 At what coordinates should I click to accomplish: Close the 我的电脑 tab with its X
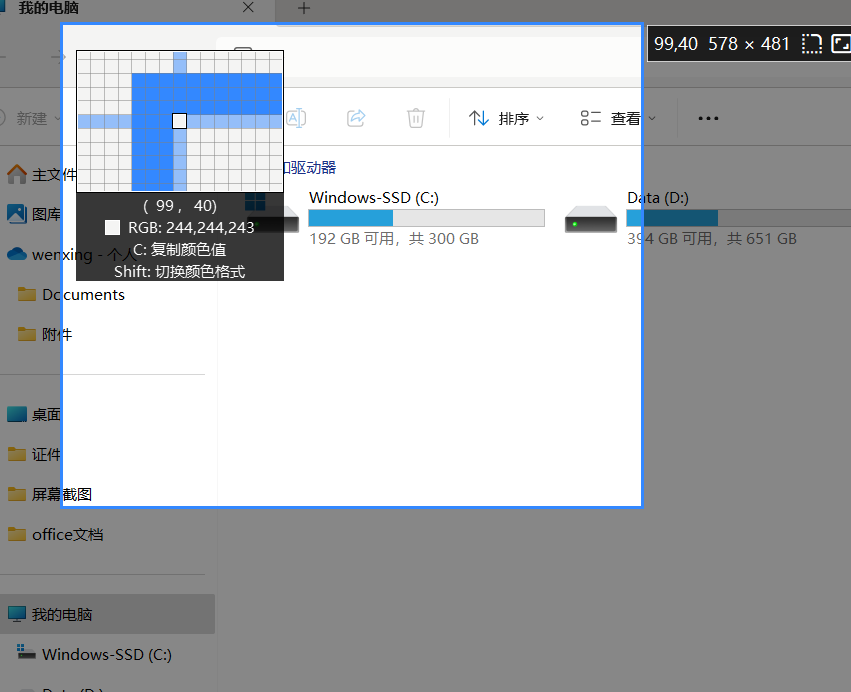click(x=248, y=7)
